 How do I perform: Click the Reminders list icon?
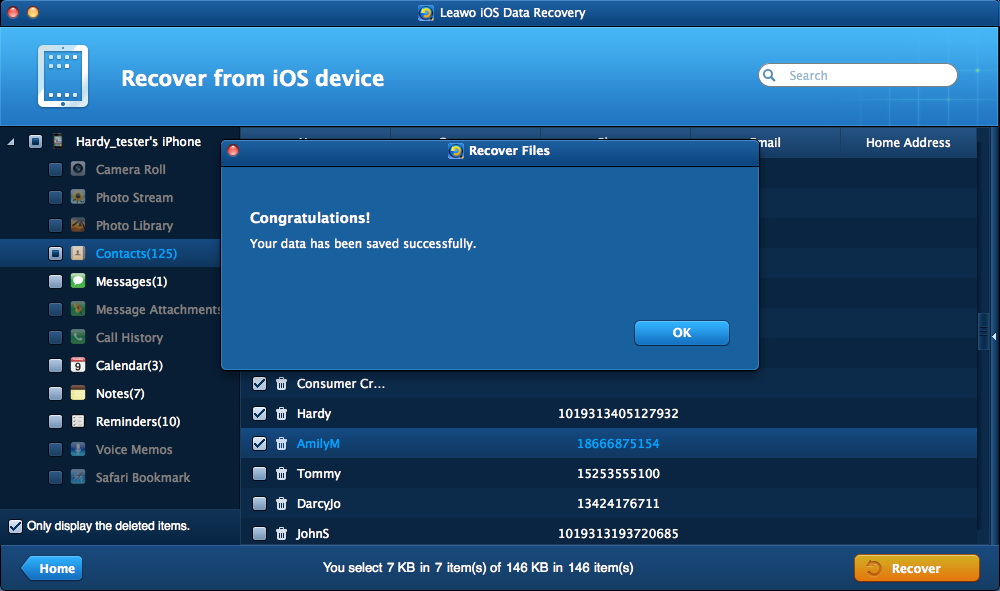pos(78,421)
